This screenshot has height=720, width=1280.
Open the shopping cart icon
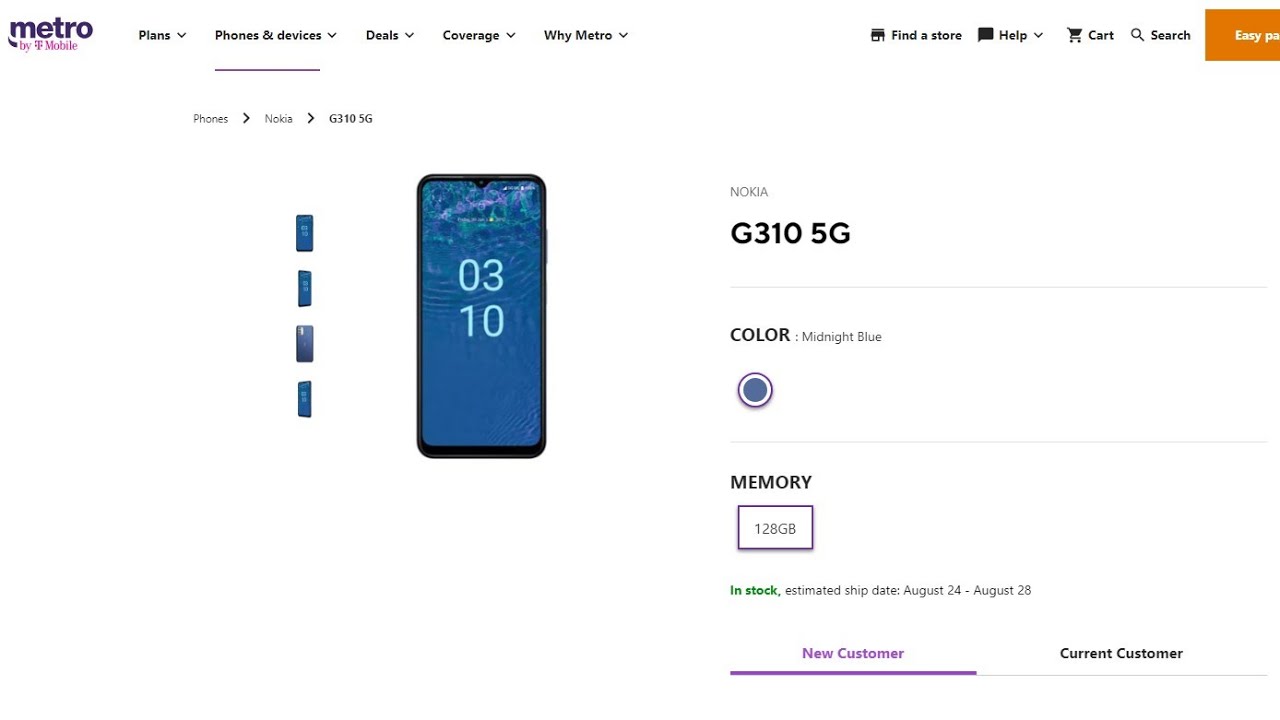(1074, 35)
